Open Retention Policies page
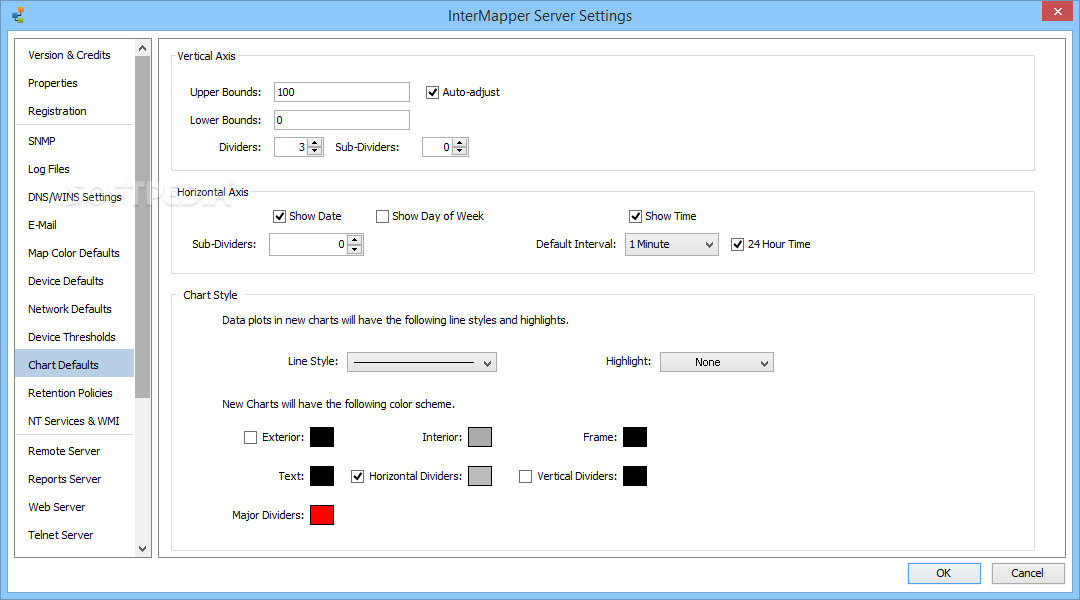1080x600 pixels. (x=70, y=393)
